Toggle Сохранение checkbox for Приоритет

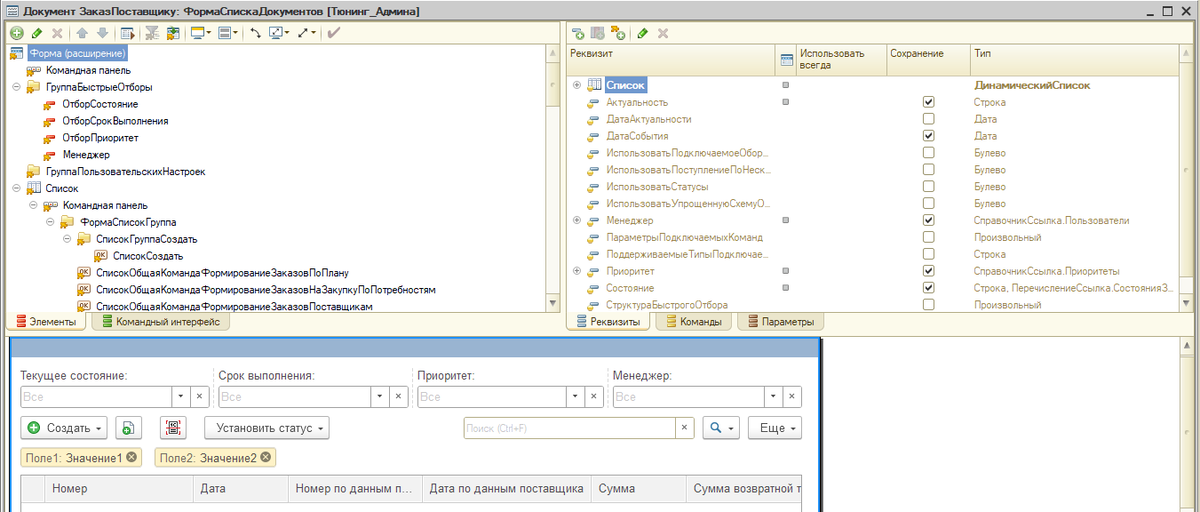point(929,271)
